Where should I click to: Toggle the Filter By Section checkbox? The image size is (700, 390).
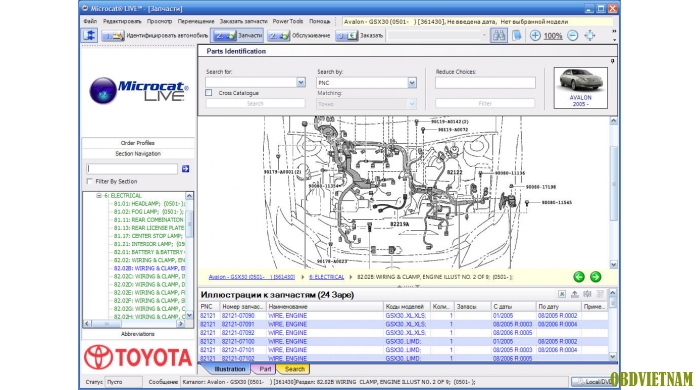[90, 181]
